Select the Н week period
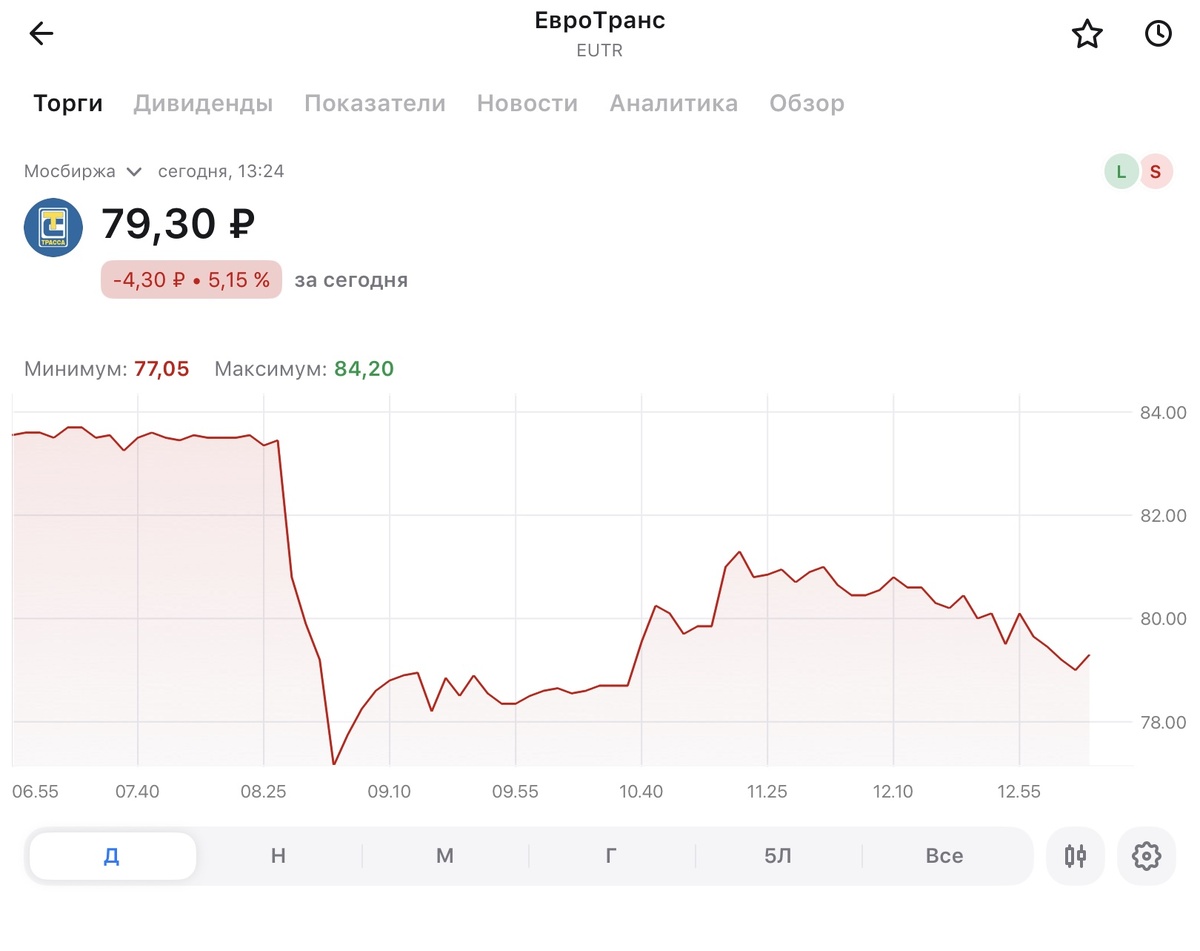 coord(278,856)
